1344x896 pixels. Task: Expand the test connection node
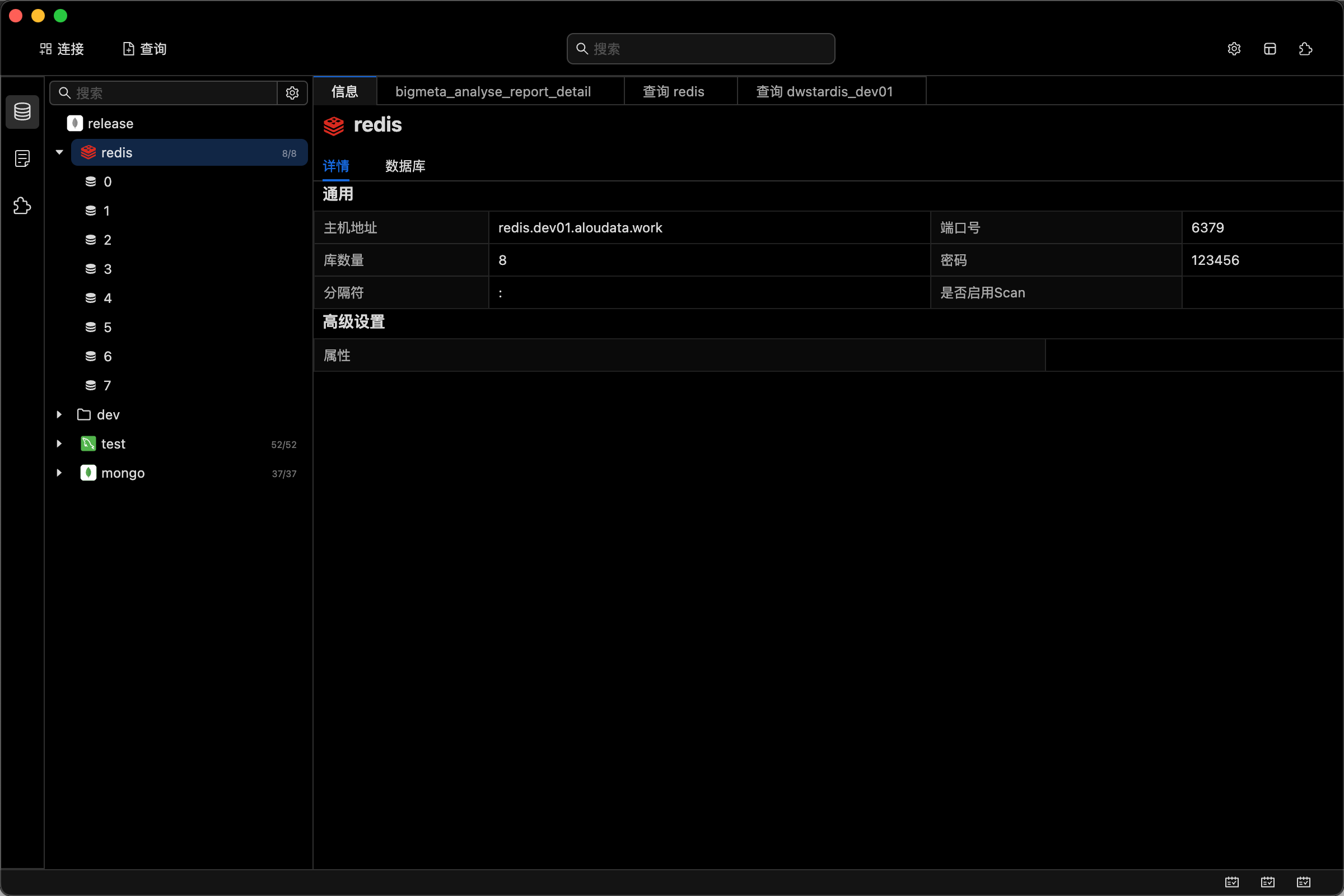59,444
